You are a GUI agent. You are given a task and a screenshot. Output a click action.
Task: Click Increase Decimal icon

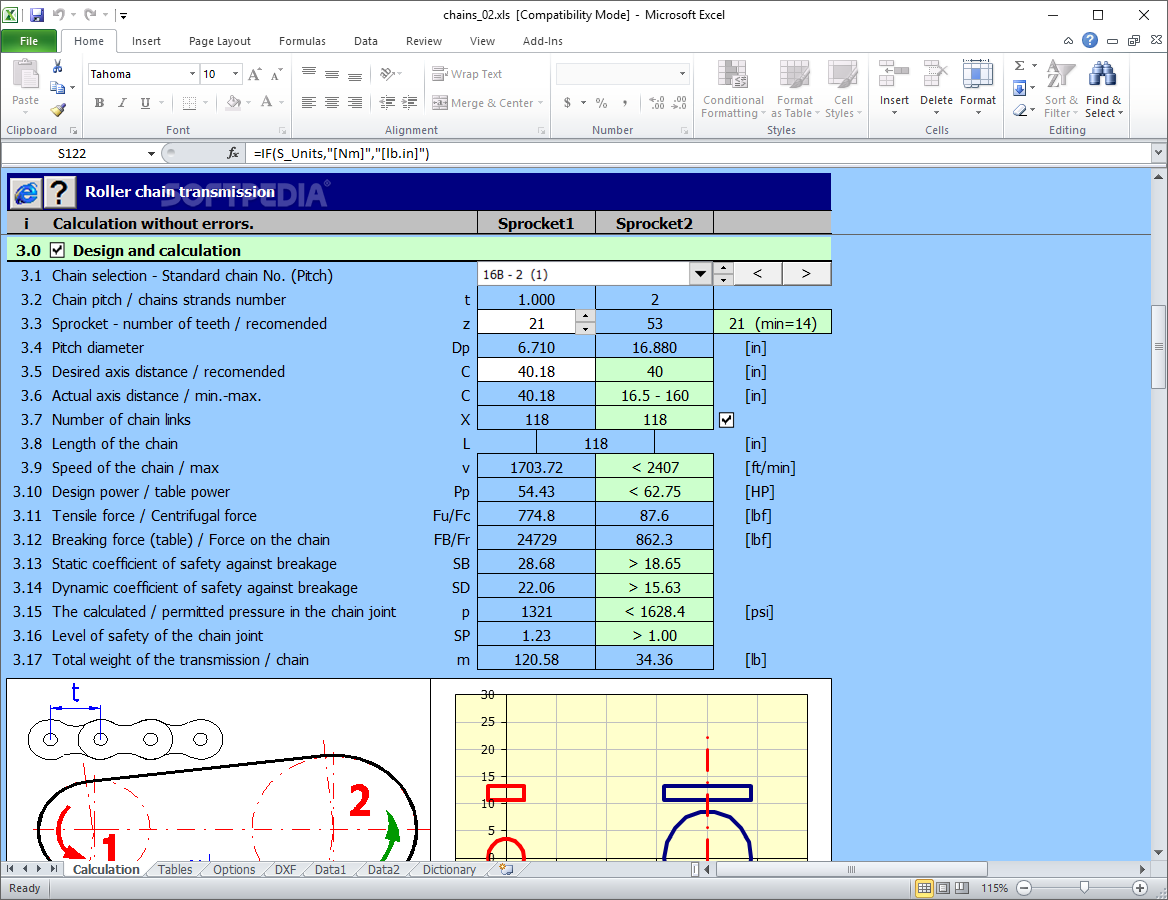point(656,103)
